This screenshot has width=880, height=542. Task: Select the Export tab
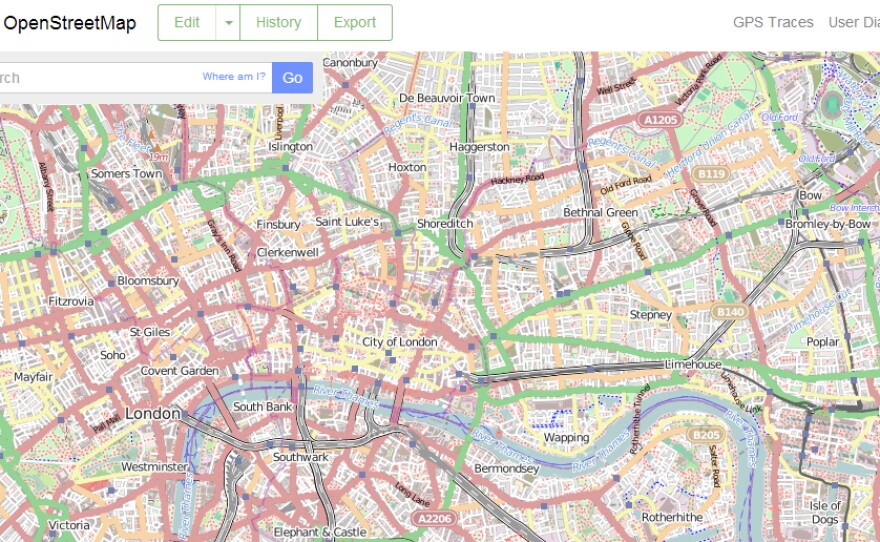coord(355,22)
